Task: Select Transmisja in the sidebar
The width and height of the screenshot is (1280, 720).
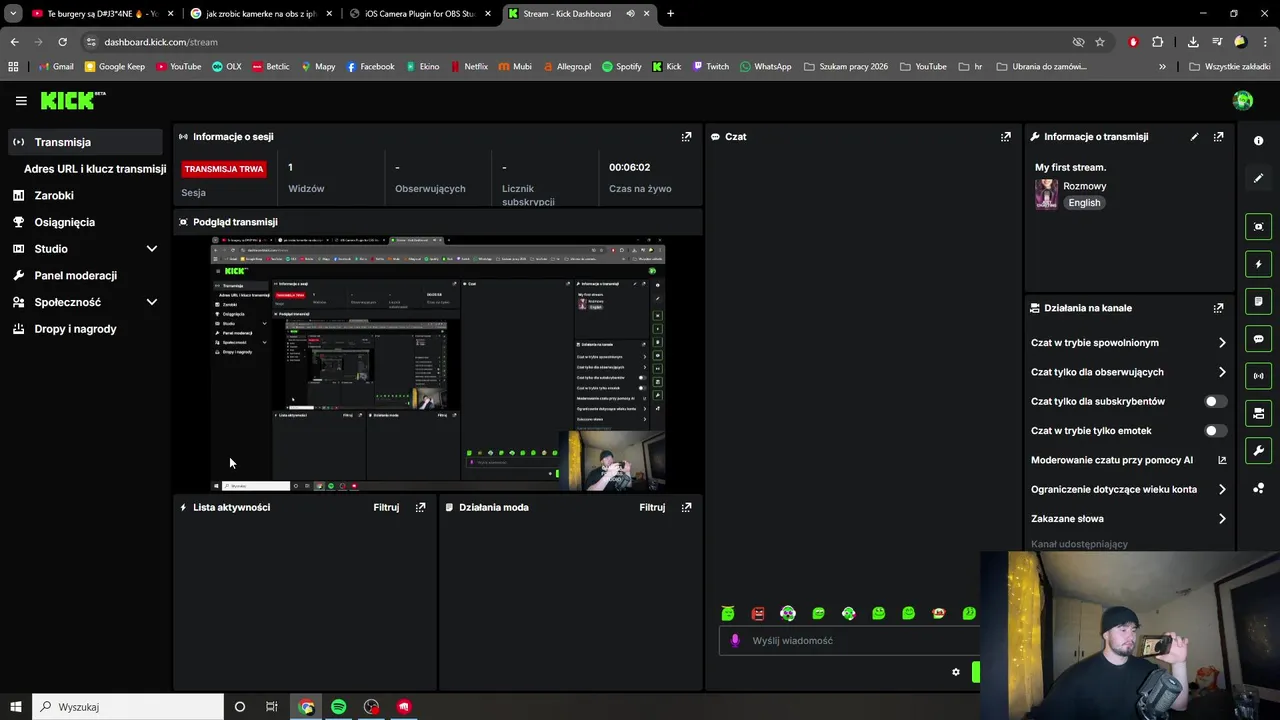Action: tap(85, 142)
